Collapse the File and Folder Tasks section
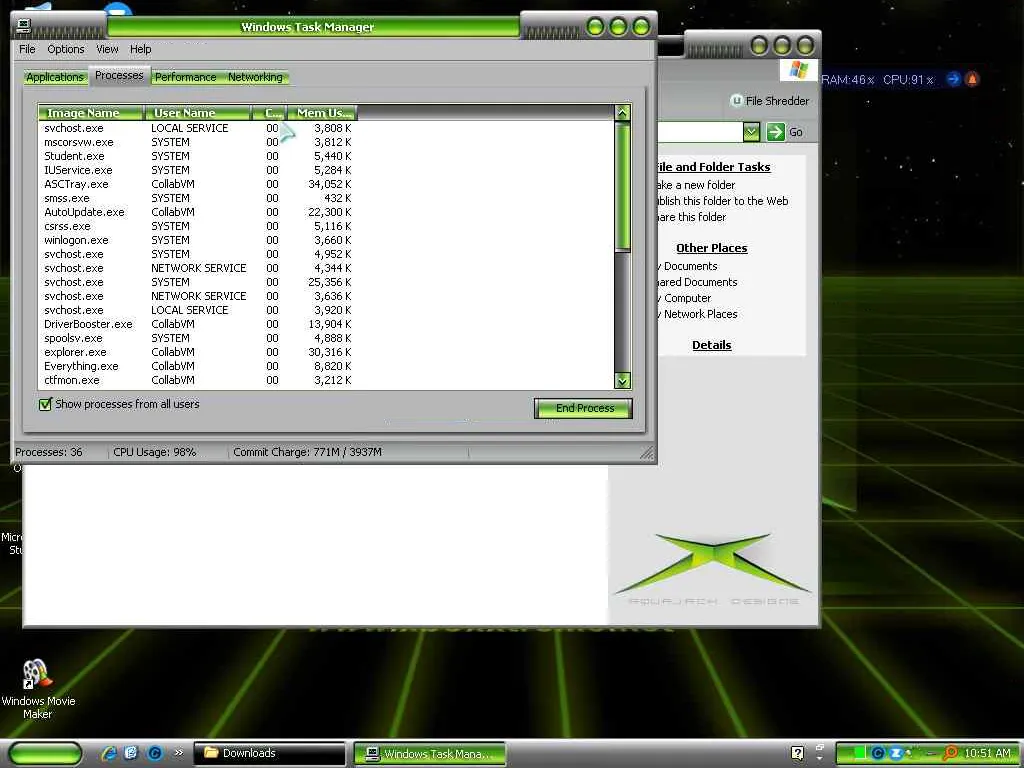Screen dimensions: 1024x768 (714, 167)
